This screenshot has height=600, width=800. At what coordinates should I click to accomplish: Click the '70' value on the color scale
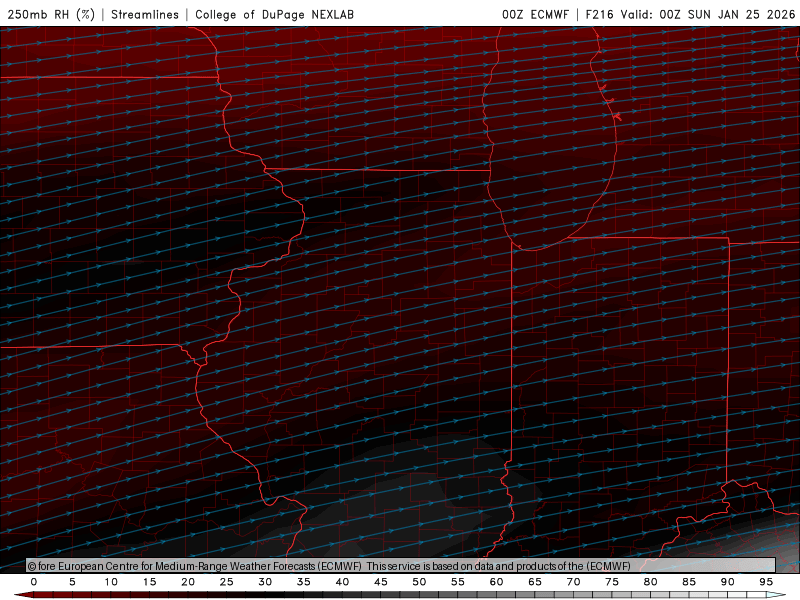pyautogui.click(x=573, y=582)
